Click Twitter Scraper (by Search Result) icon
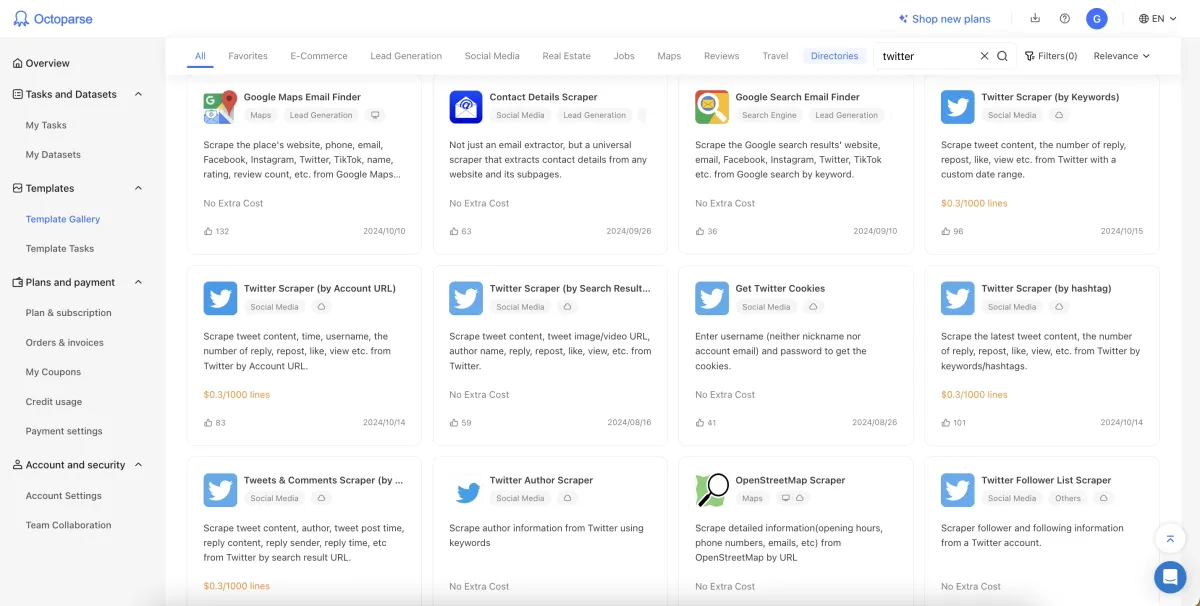1200x606 pixels. [x=466, y=298]
